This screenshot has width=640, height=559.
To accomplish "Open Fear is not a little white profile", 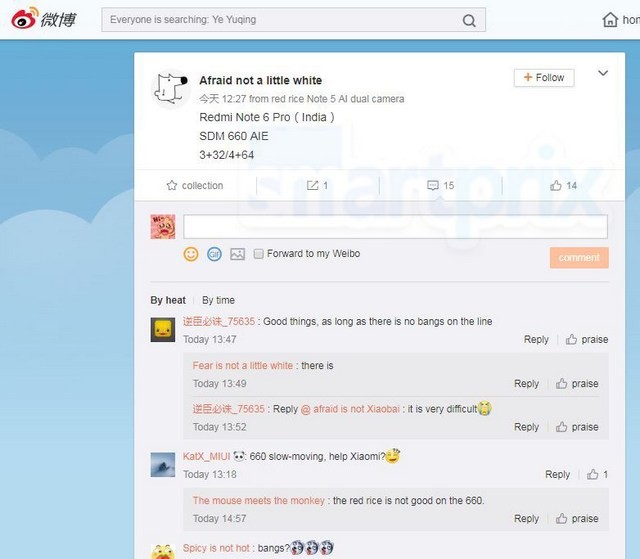I will [x=242, y=366].
